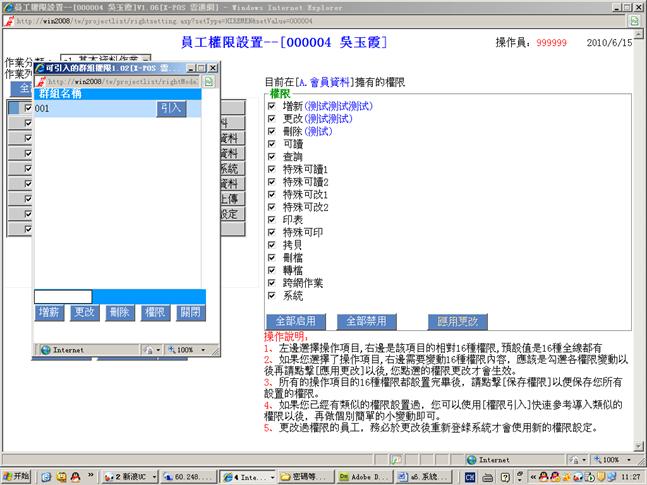Click the group name text field in popup

pos(63,297)
